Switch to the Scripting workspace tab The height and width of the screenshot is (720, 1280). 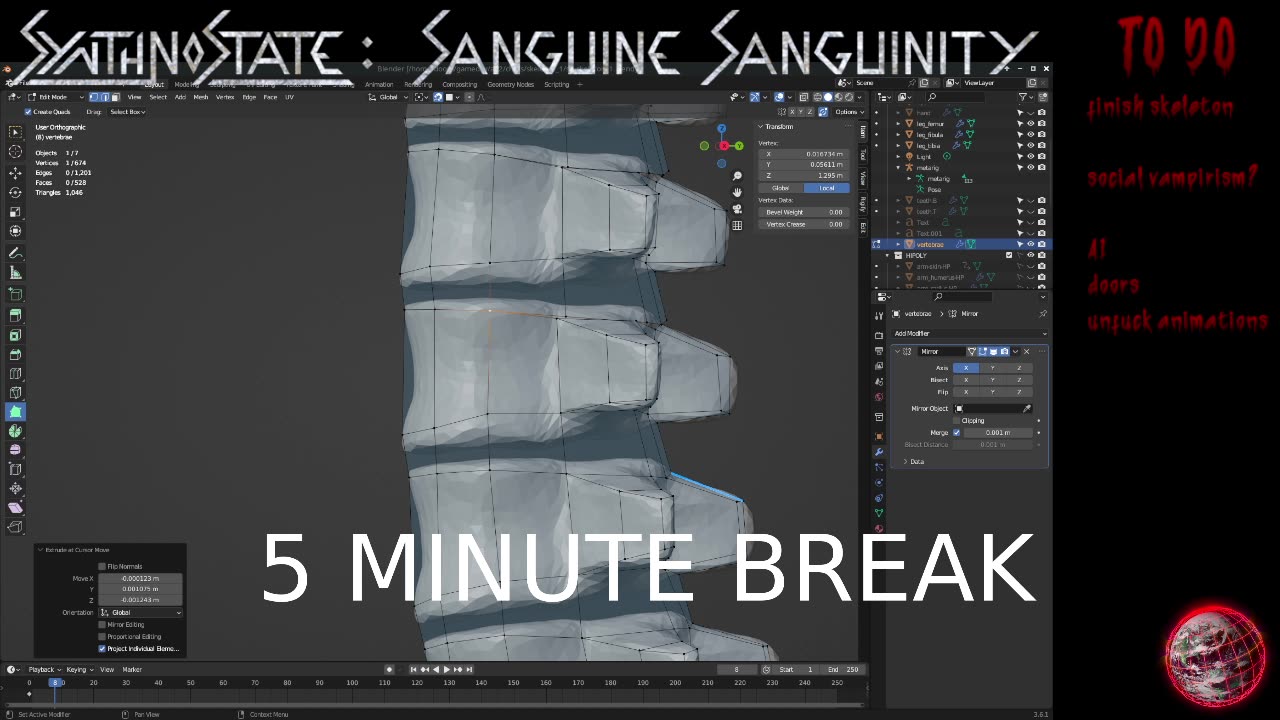[556, 84]
